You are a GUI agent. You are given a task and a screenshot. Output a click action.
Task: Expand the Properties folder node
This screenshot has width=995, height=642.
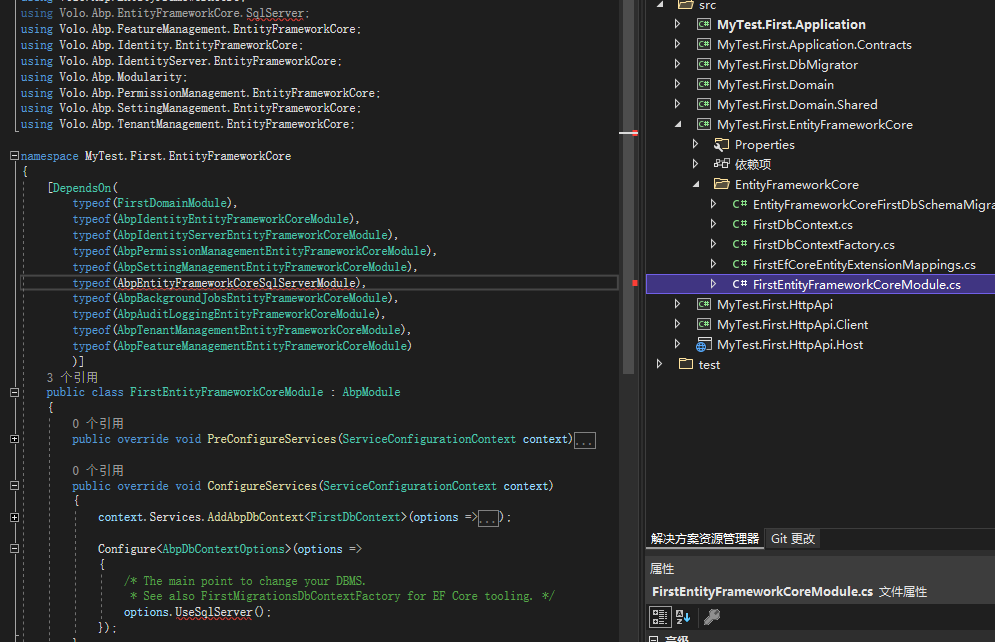[x=695, y=144]
